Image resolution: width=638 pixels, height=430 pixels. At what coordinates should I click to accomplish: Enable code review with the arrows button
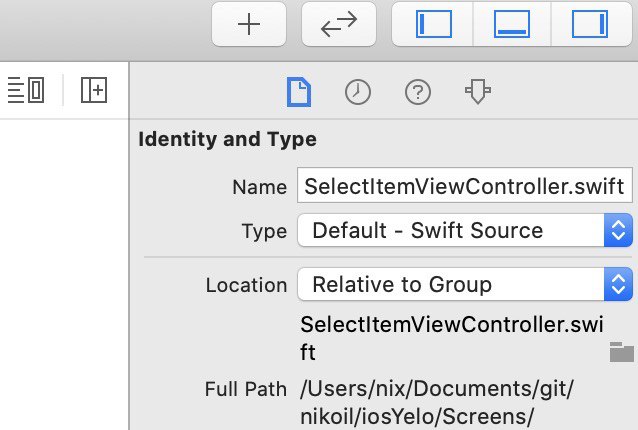click(x=339, y=24)
